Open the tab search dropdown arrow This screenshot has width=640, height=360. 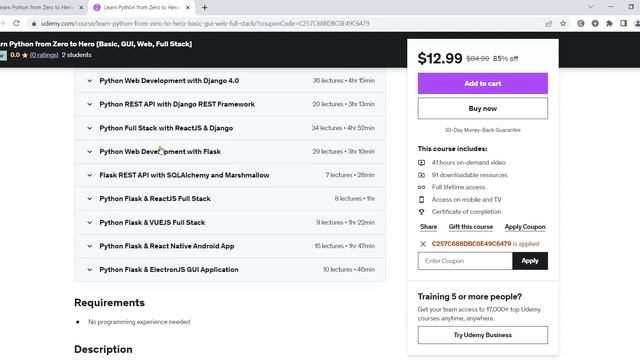[590, 7]
